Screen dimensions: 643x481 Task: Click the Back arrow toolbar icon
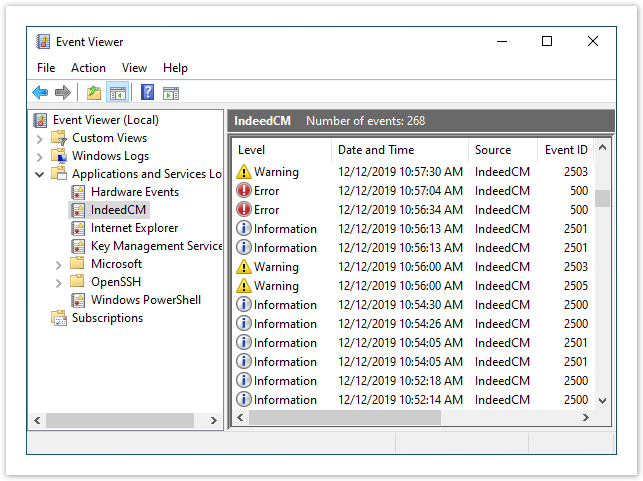point(40,93)
